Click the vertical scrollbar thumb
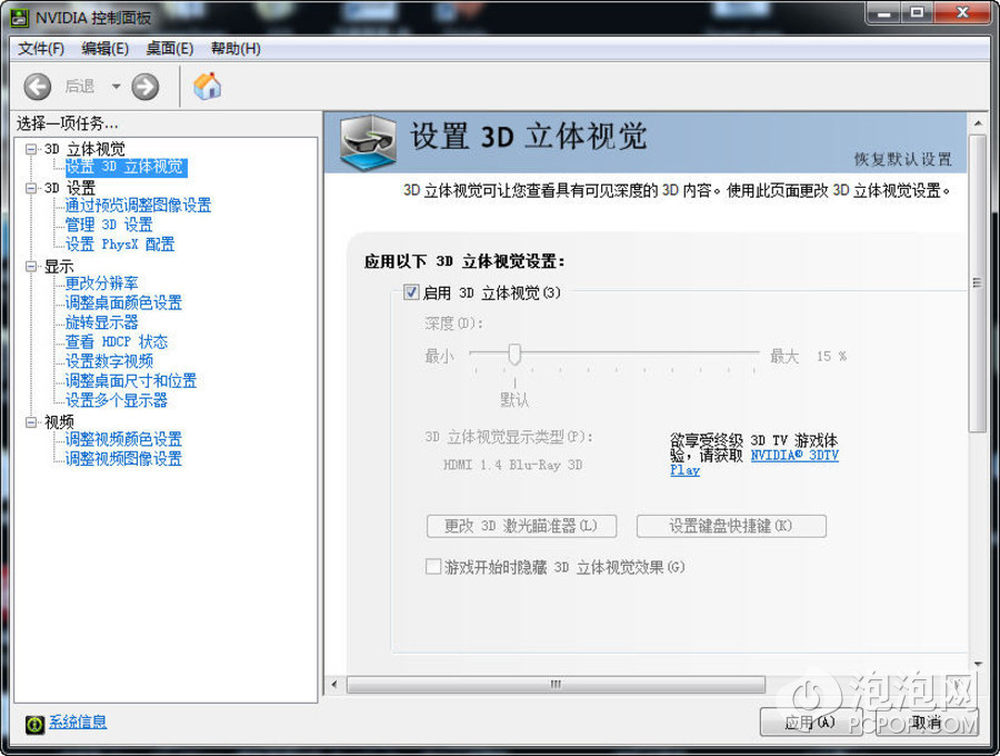This screenshot has height=756, width=1000. tap(978, 283)
